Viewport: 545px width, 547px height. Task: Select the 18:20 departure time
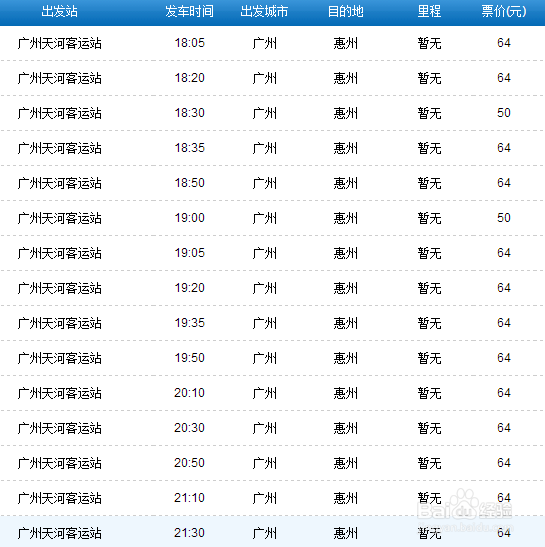(x=189, y=78)
